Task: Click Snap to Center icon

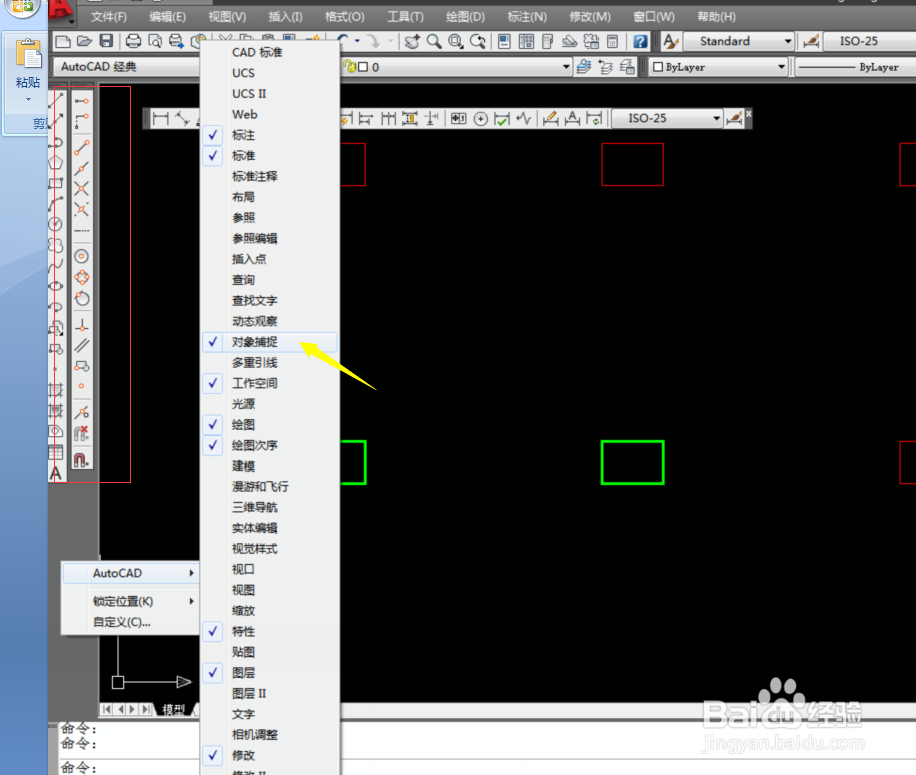Action: coord(82,256)
